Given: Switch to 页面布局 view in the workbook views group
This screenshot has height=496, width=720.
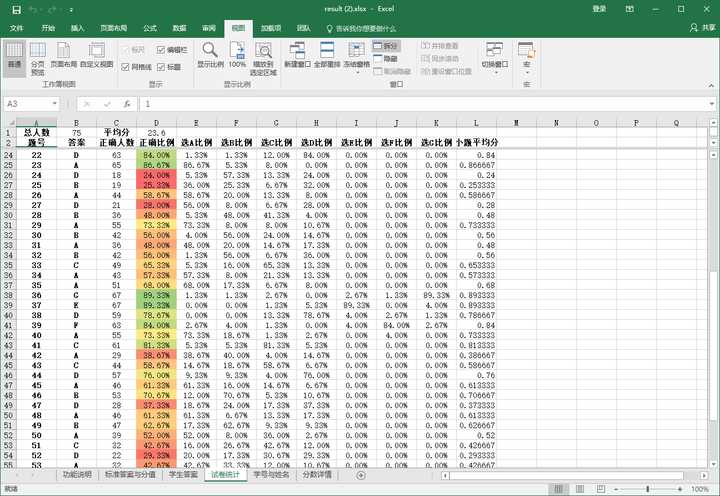Looking at the screenshot, I should (63, 55).
